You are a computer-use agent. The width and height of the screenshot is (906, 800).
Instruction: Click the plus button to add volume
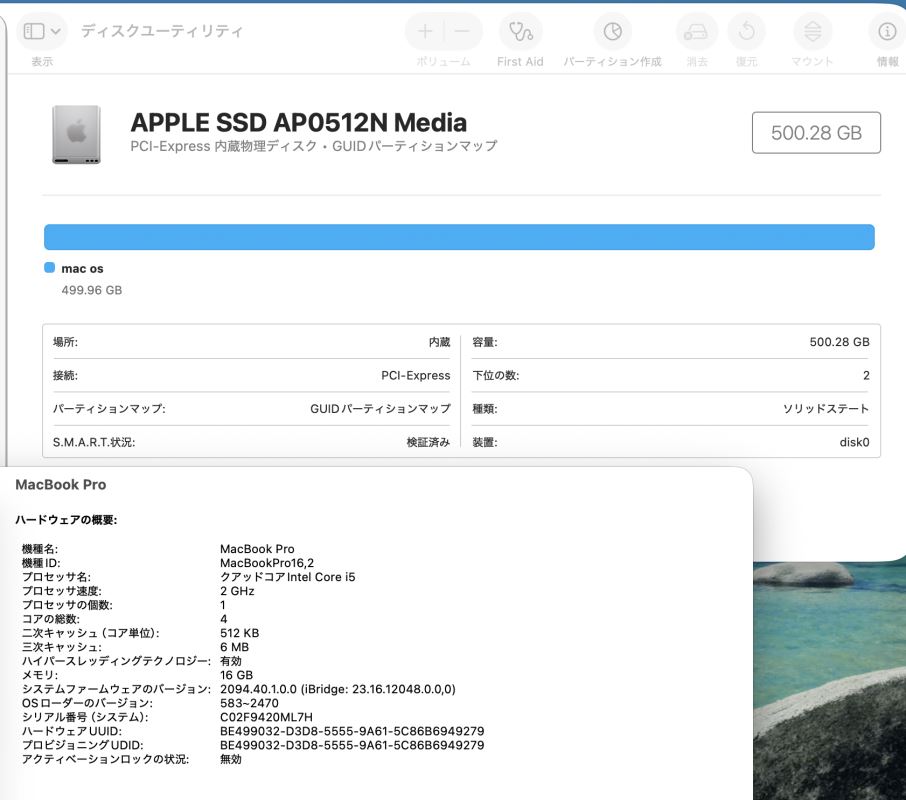[x=425, y=31]
